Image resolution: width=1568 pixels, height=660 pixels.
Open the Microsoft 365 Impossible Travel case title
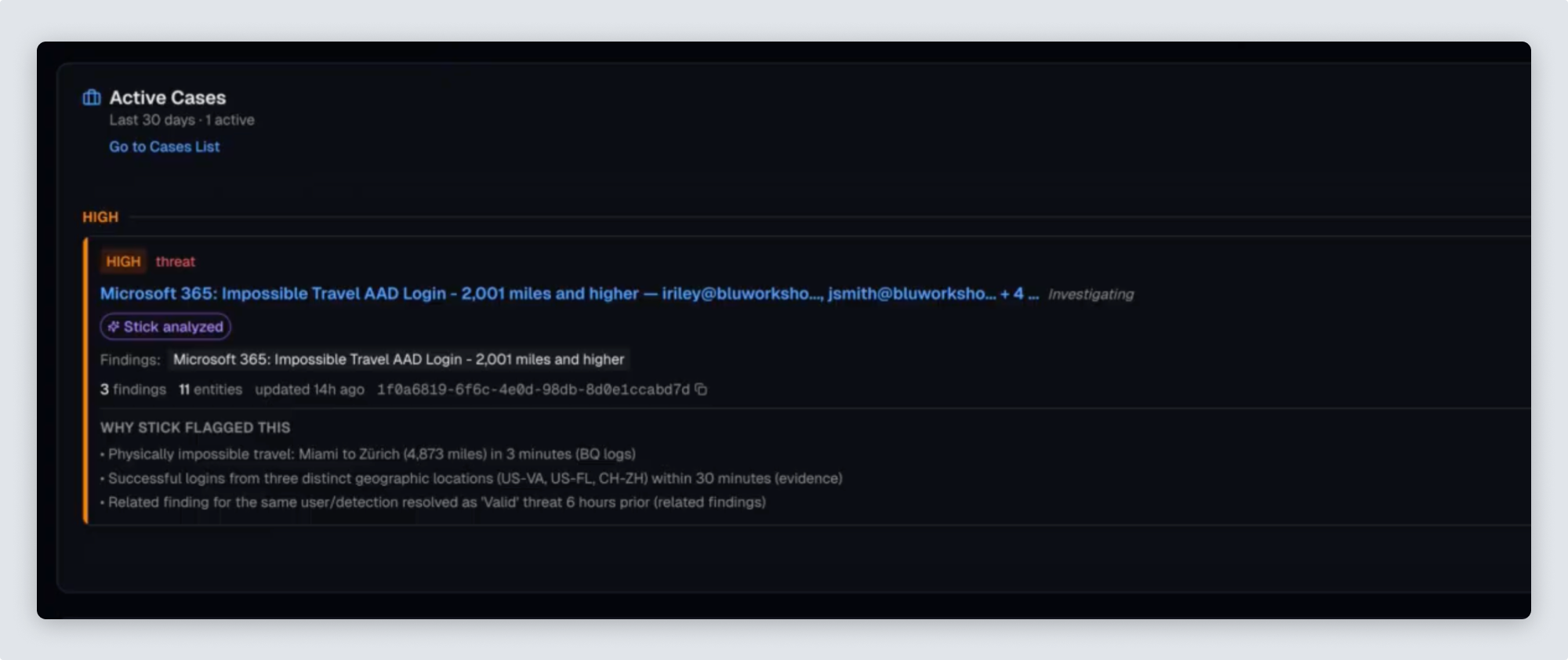[569, 293]
